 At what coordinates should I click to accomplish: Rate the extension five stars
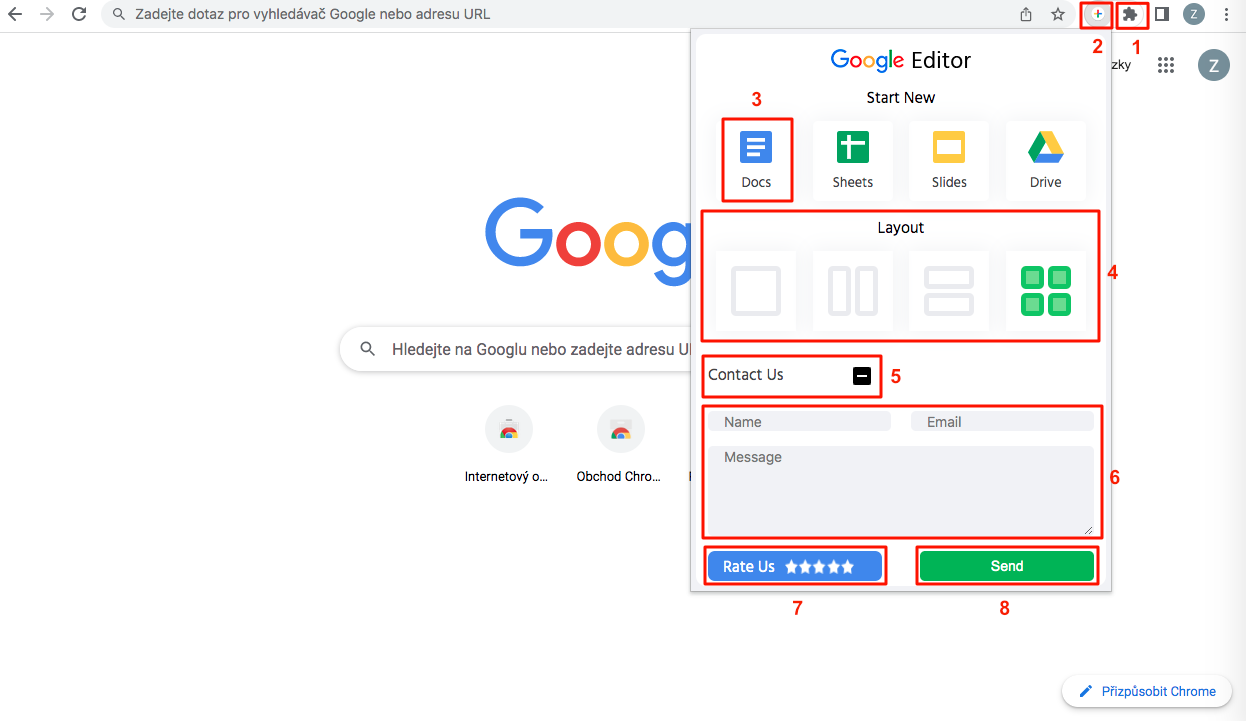tap(794, 565)
